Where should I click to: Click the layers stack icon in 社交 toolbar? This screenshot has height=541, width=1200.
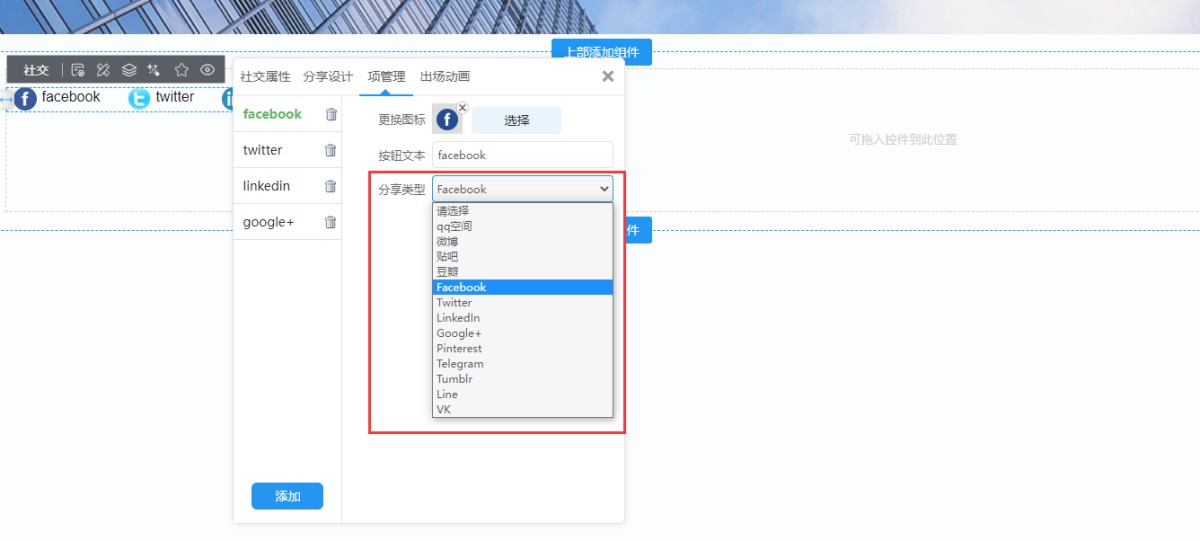click(129, 70)
